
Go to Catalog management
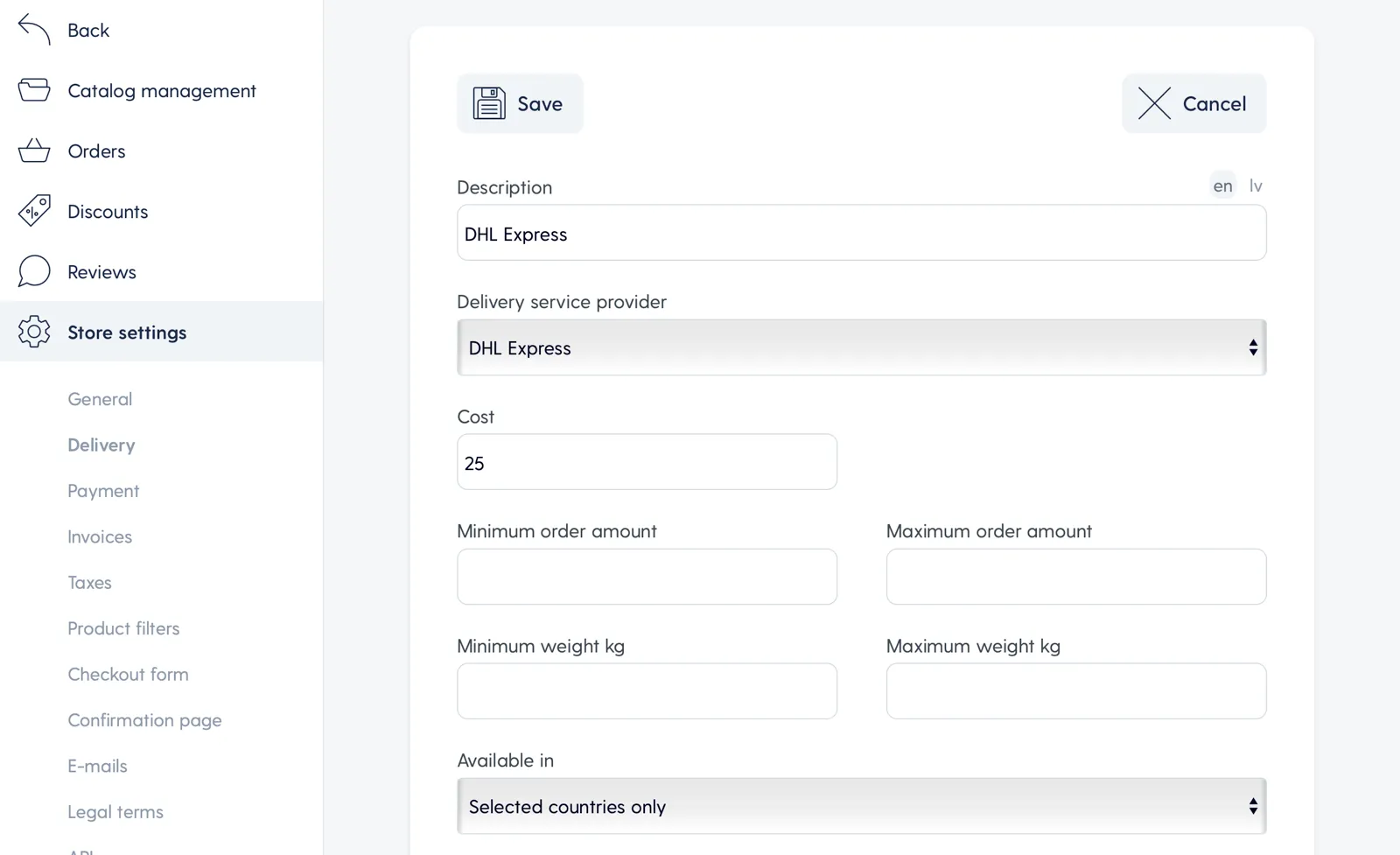(162, 91)
